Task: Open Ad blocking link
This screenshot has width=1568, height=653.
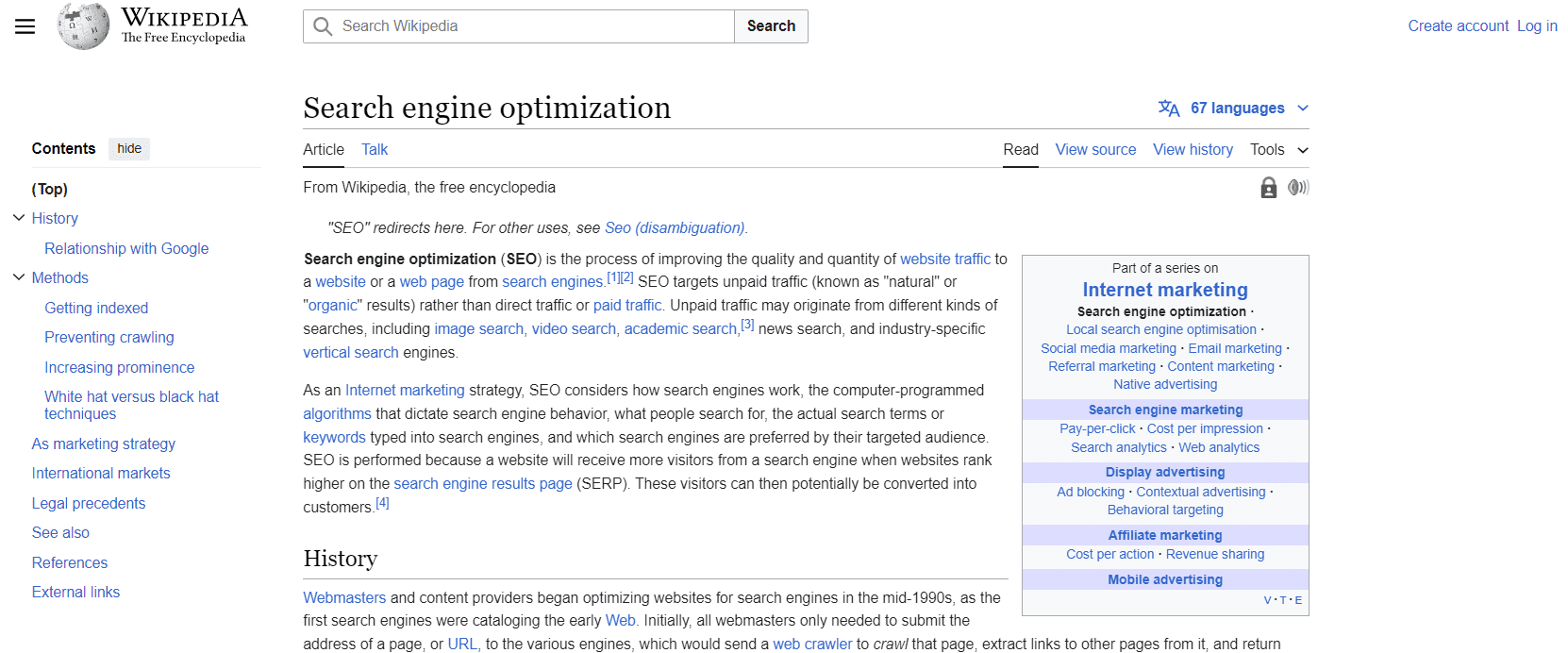Action: tap(1091, 492)
